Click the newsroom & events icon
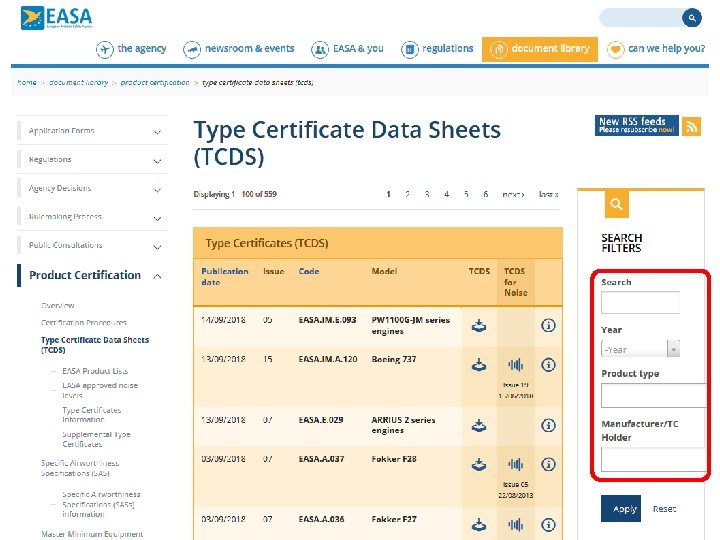 pyautogui.click(x=192, y=49)
